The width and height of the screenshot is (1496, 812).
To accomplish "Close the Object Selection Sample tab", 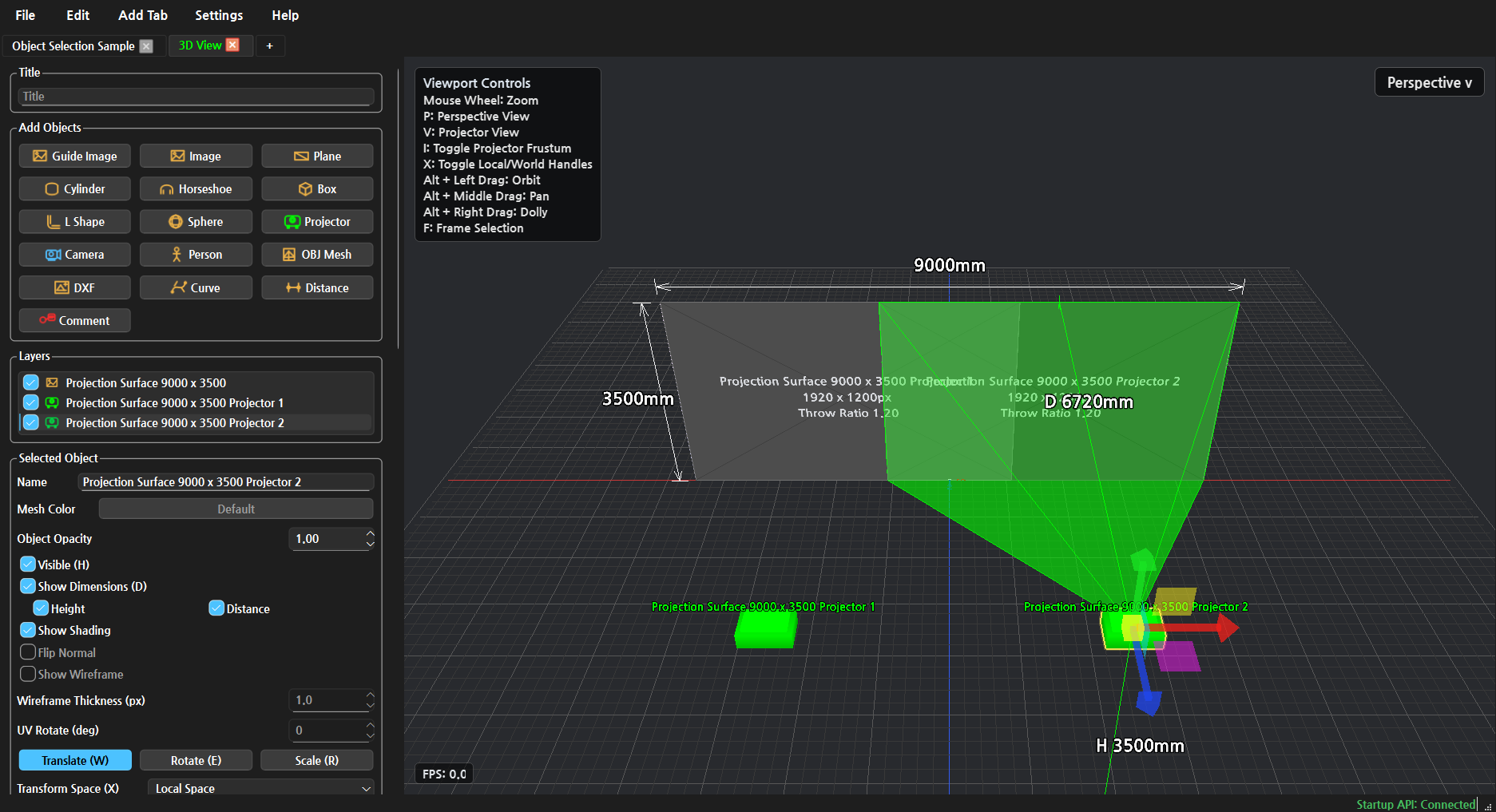I will click(x=146, y=46).
